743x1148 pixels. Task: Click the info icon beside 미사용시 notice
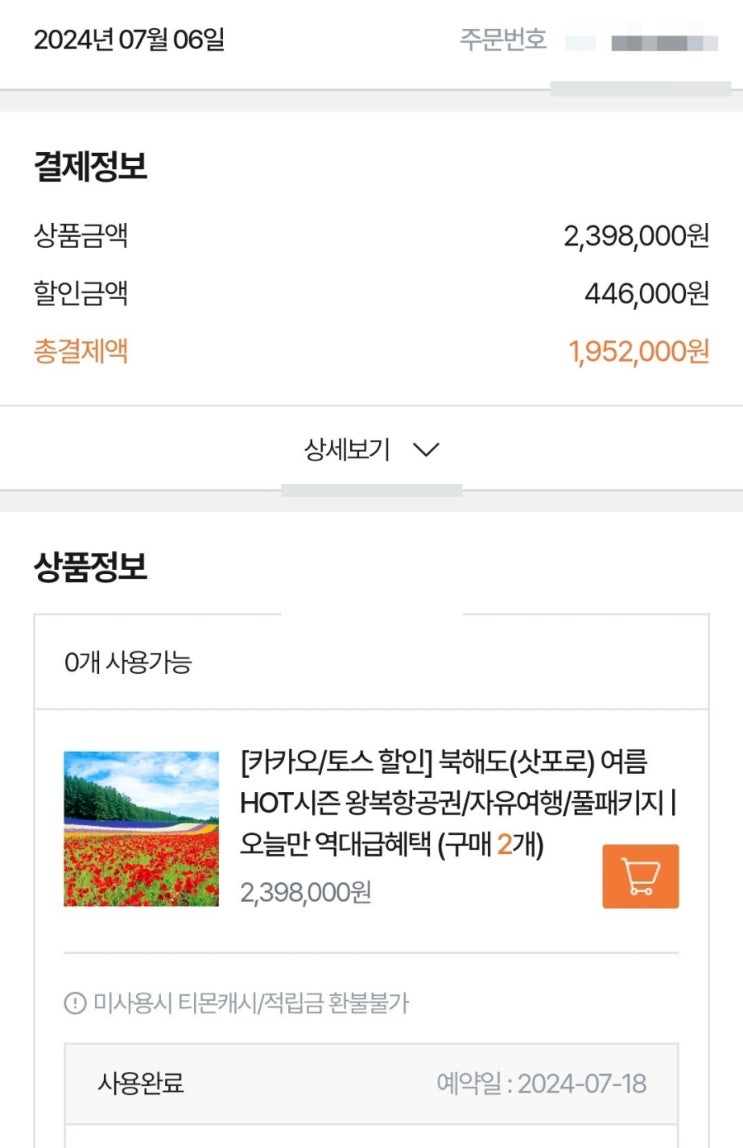tap(75, 1003)
